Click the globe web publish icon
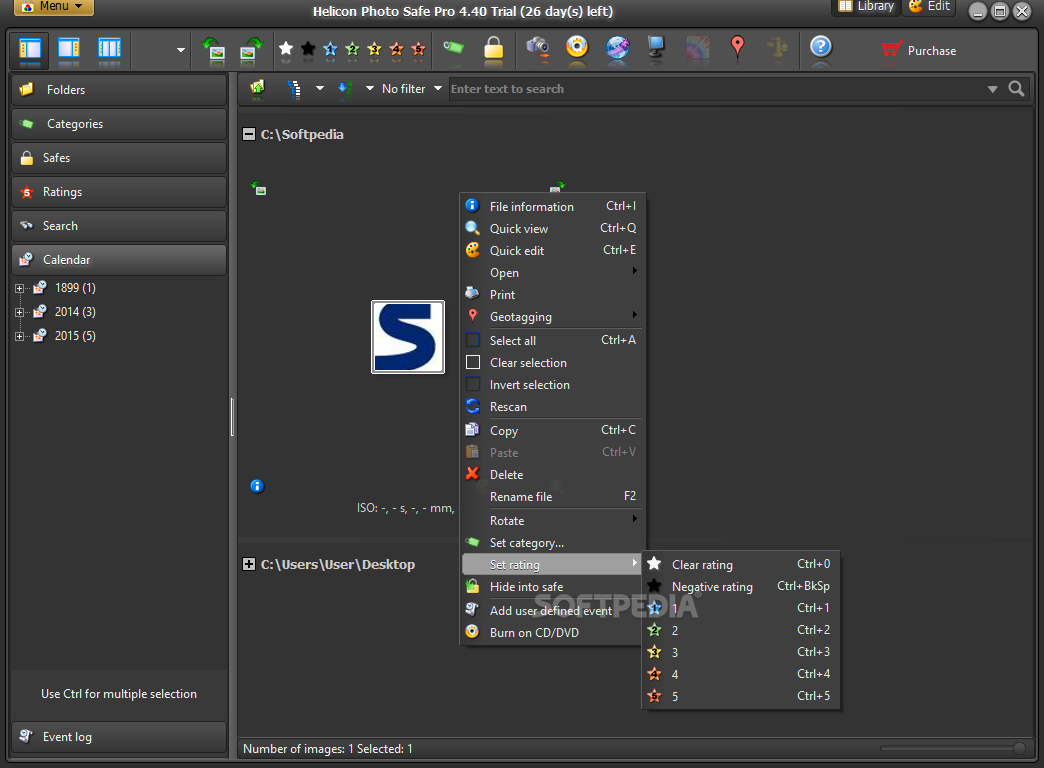1044x768 pixels. (618, 47)
